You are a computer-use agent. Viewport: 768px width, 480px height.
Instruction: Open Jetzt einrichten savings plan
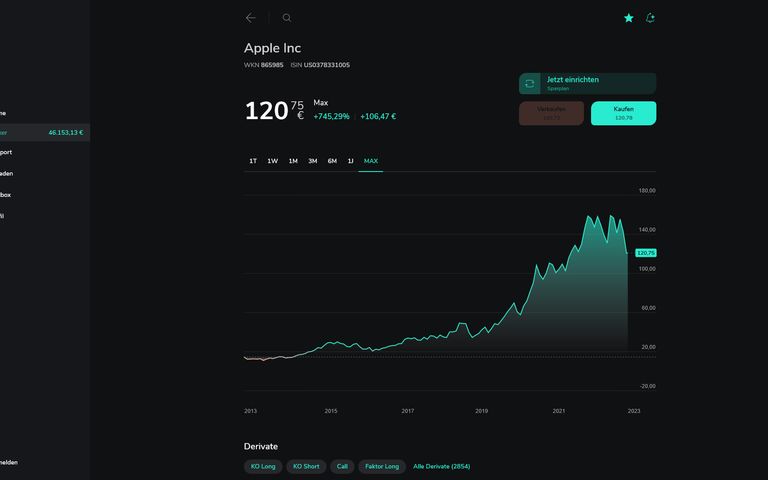click(x=587, y=84)
